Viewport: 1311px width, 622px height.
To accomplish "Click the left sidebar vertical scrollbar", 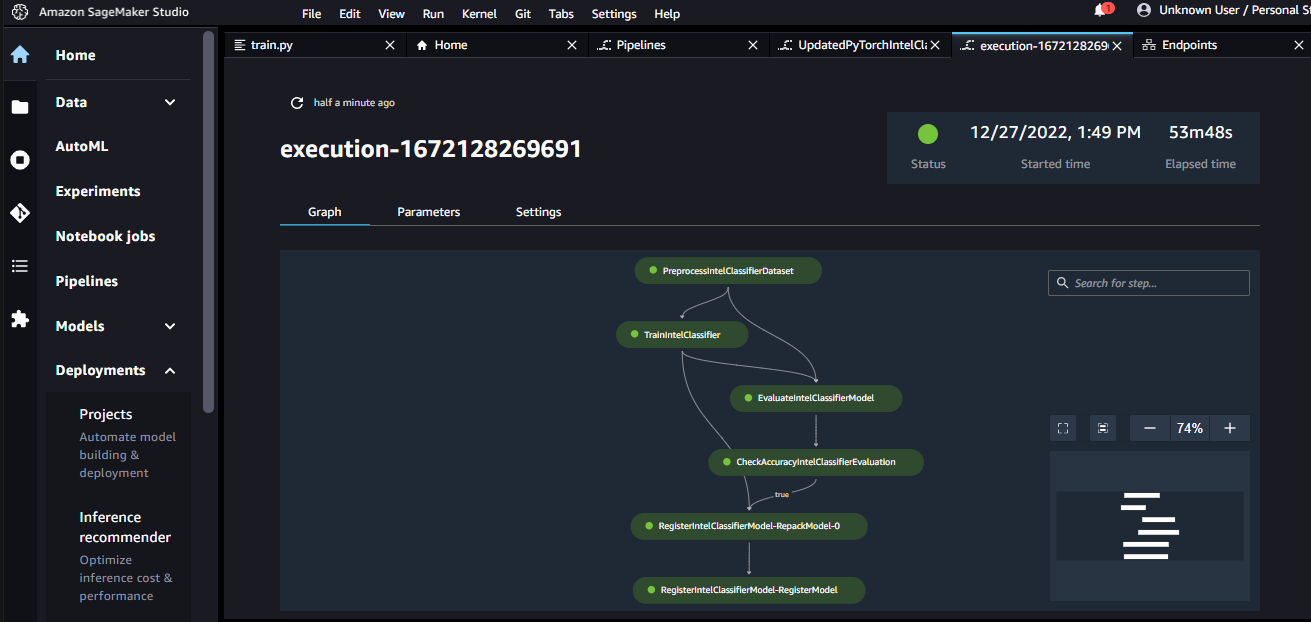I will coord(208,222).
